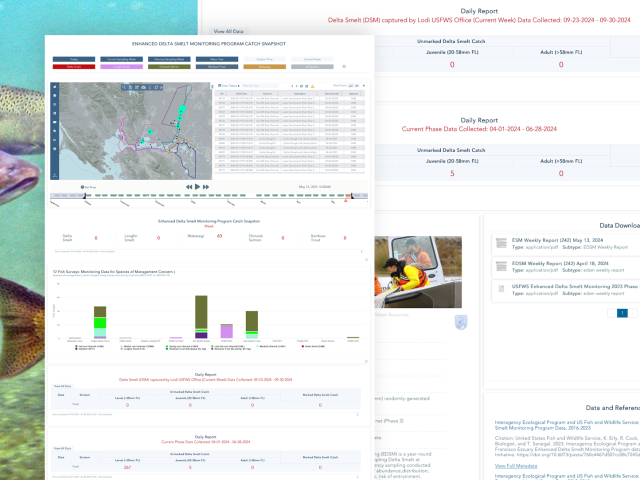
Task: Choose the Custom Time button
Action: click(264, 59)
